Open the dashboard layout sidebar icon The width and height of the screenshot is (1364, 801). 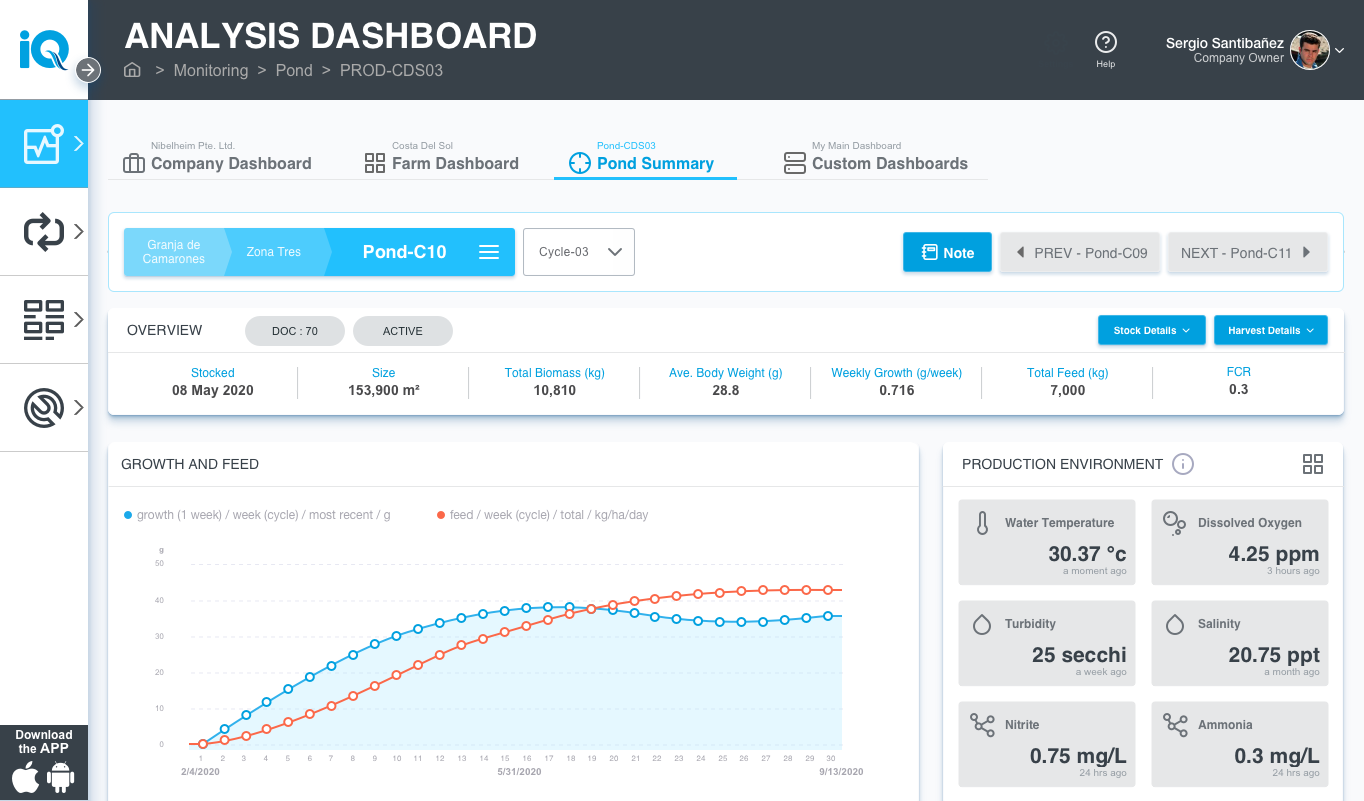[x=44, y=320]
